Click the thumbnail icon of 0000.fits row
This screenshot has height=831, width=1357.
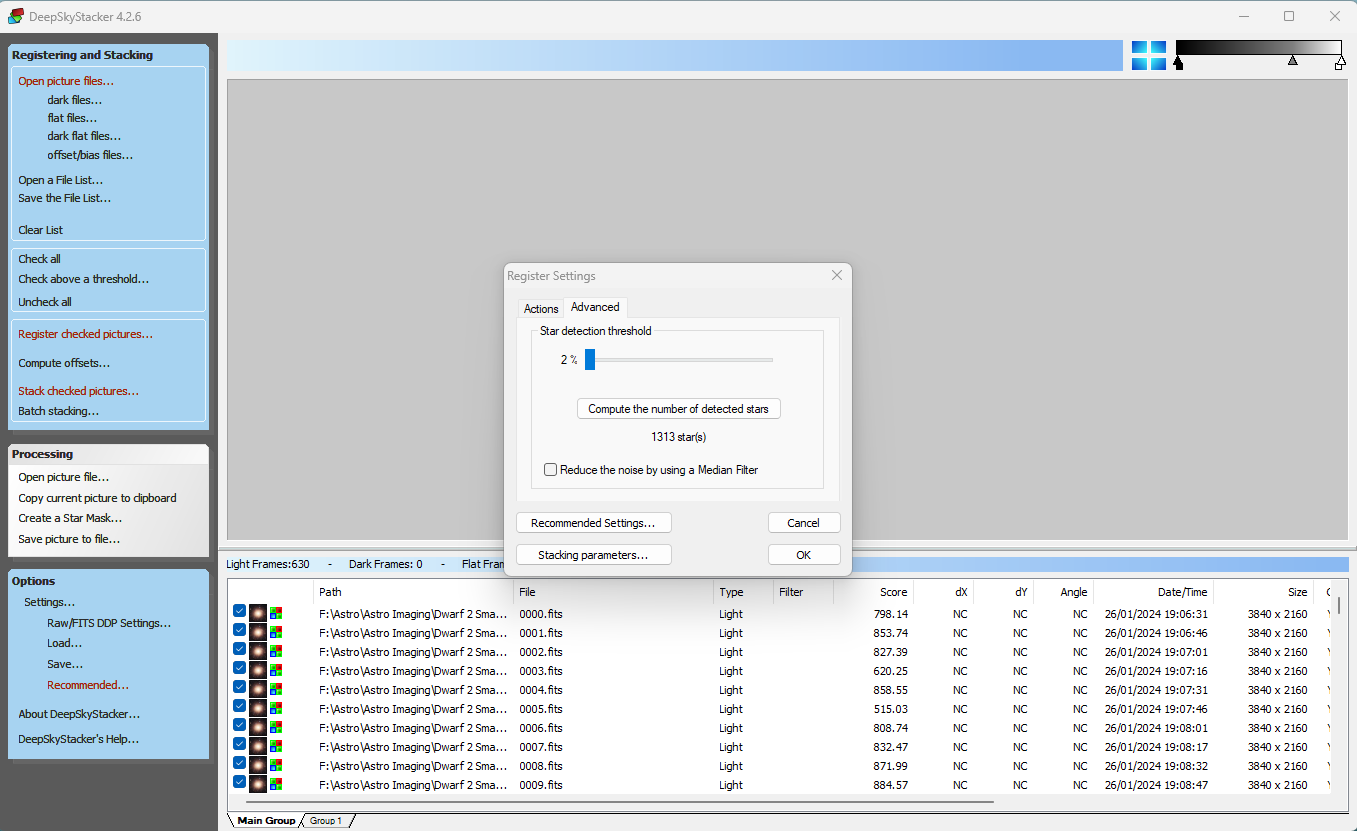(258, 613)
